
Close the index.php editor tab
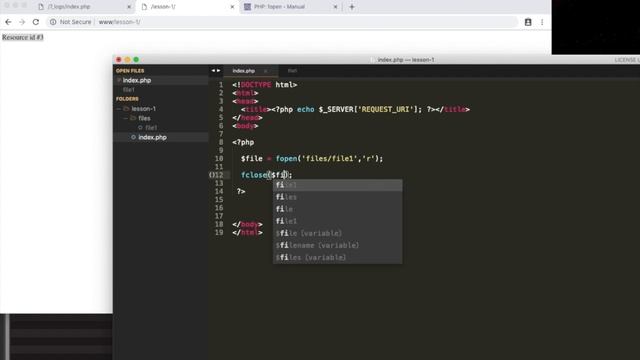click(x=266, y=71)
